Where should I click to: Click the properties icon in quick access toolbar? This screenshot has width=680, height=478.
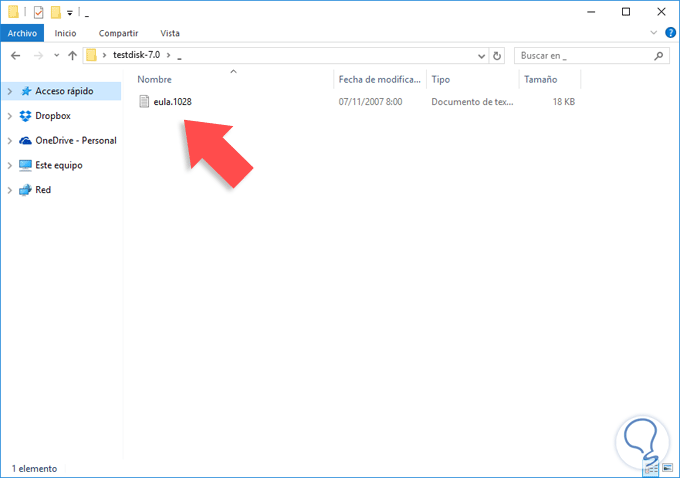(x=38, y=13)
